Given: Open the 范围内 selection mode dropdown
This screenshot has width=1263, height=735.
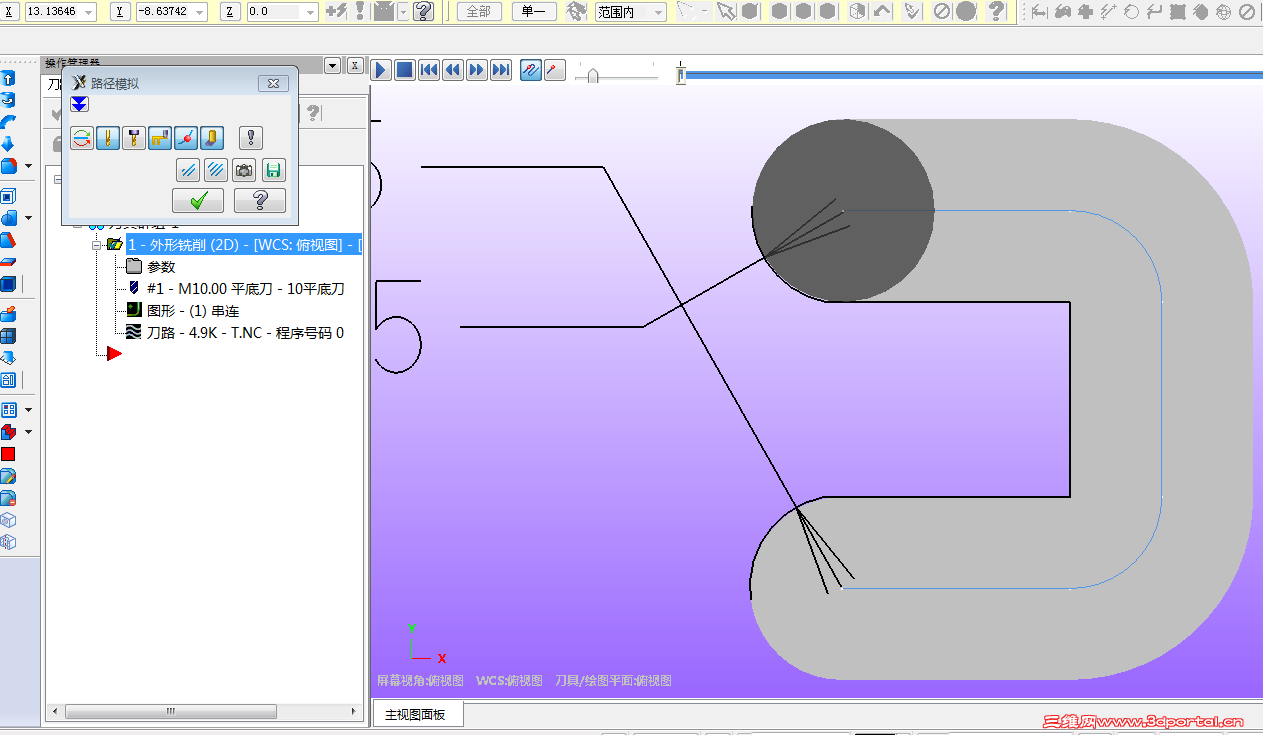Looking at the screenshot, I should (658, 12).
